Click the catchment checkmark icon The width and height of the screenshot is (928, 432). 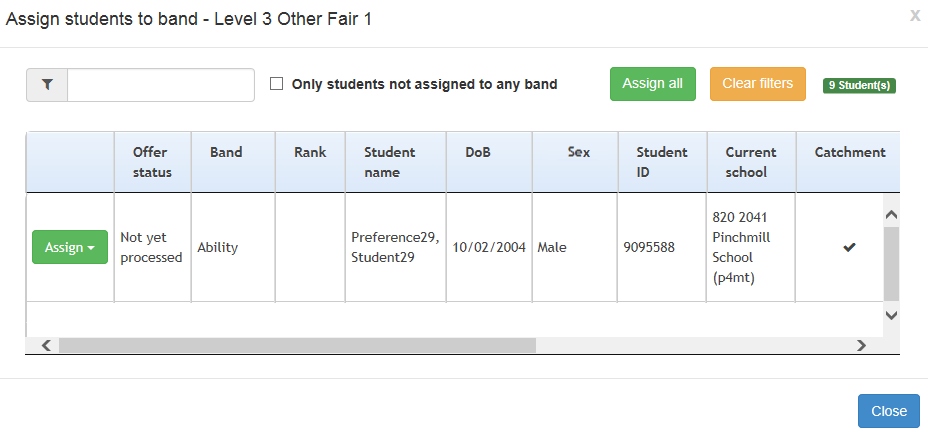pos(849,247)
